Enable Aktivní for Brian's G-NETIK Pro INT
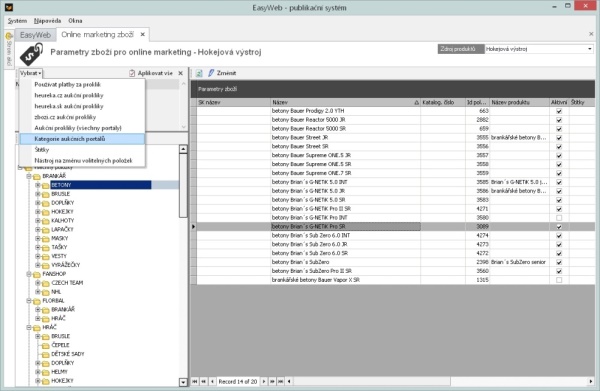The height and width of the screenshot is (391, 600). (559, 218)
